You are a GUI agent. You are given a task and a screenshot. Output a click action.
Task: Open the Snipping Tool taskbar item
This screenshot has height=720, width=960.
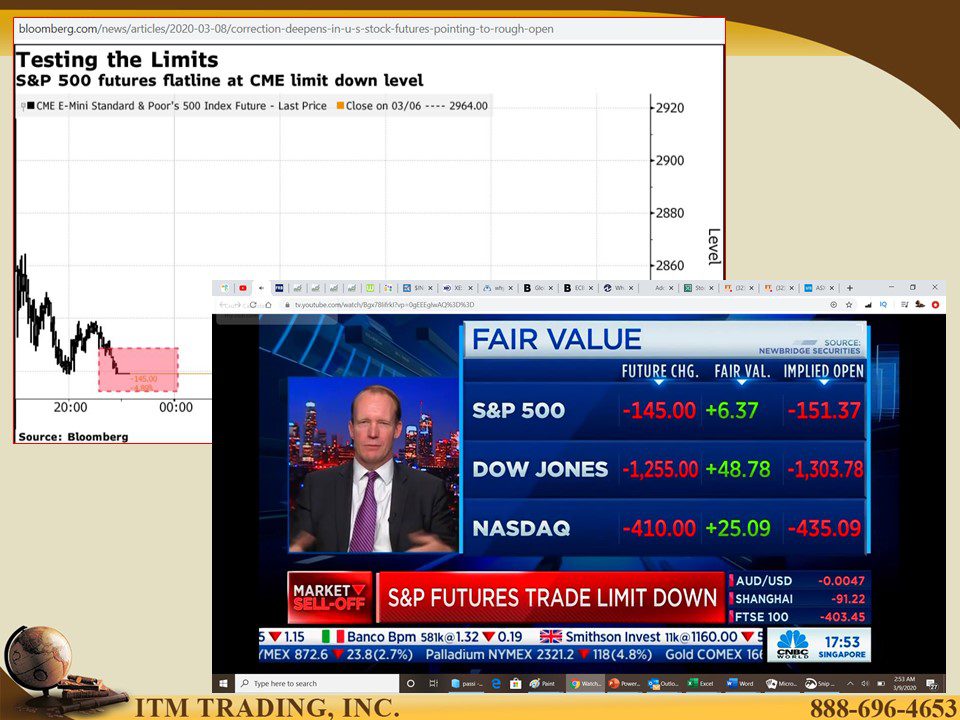[819, 683]
